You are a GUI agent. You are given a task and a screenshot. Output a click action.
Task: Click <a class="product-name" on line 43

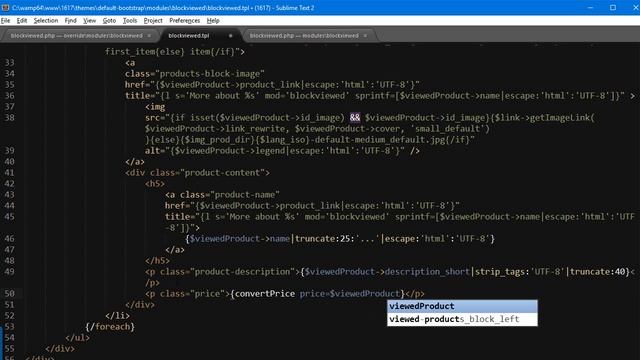[222, 195]
